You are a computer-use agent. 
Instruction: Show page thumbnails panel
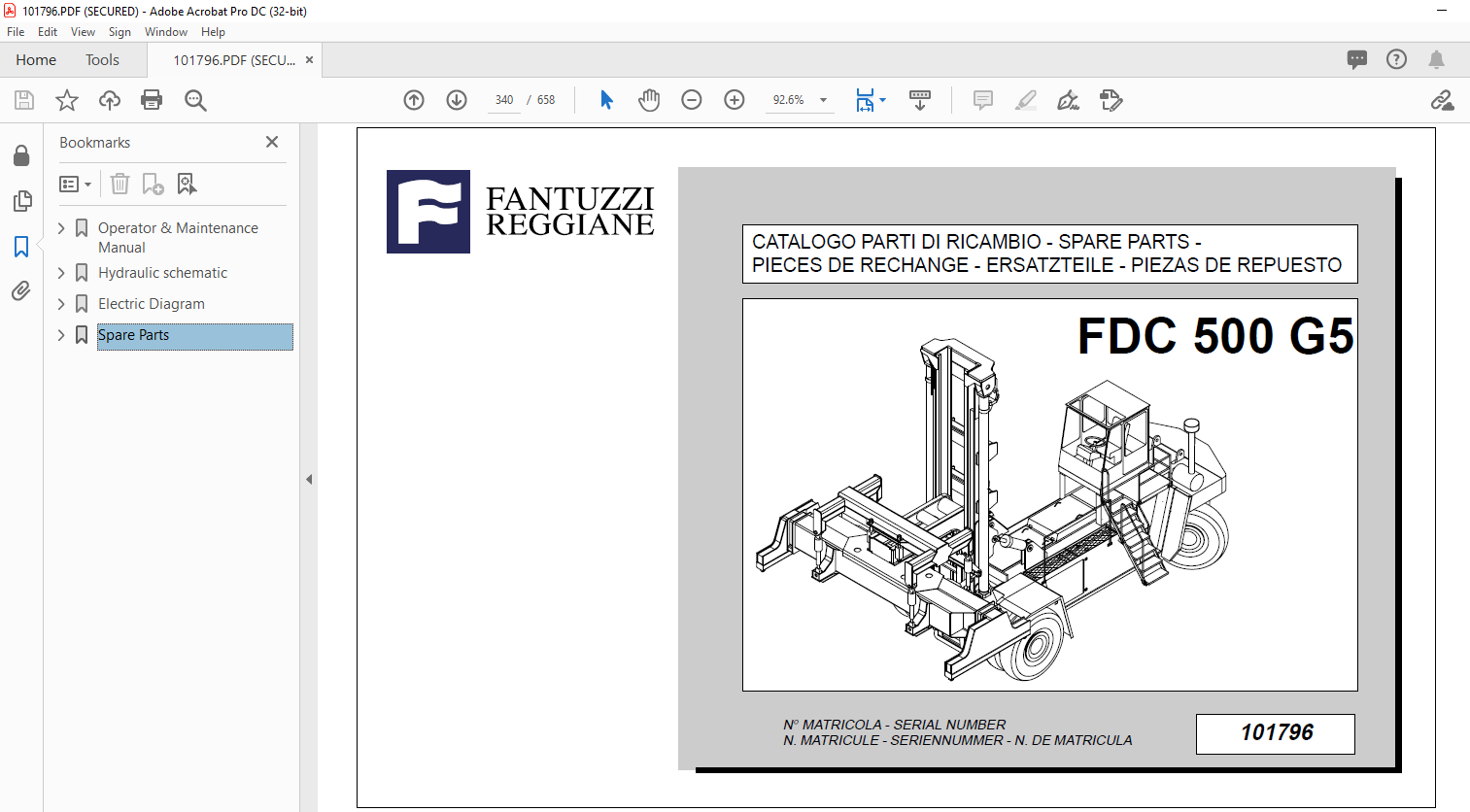pos(21,201)
